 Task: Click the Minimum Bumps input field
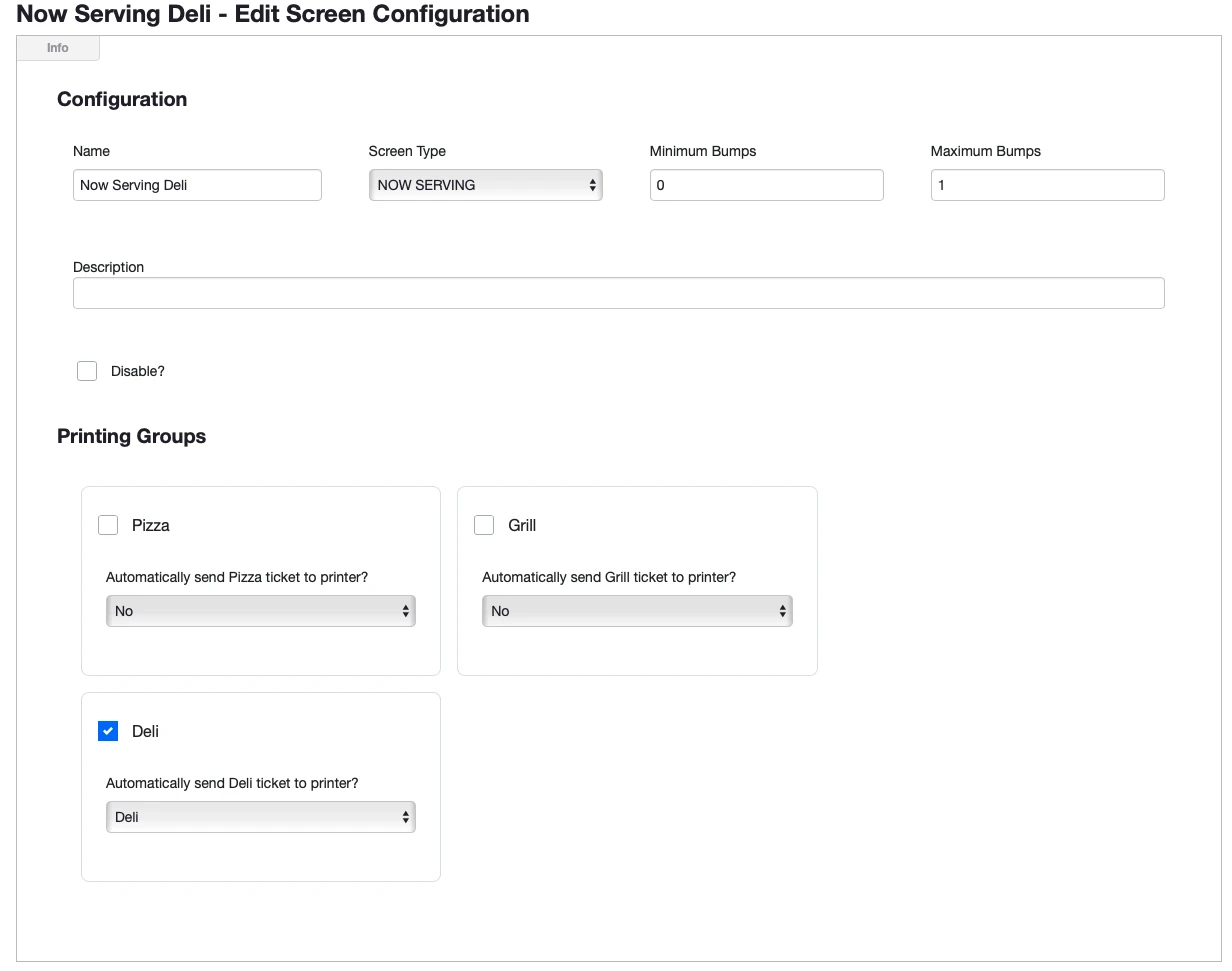[766, 185]
